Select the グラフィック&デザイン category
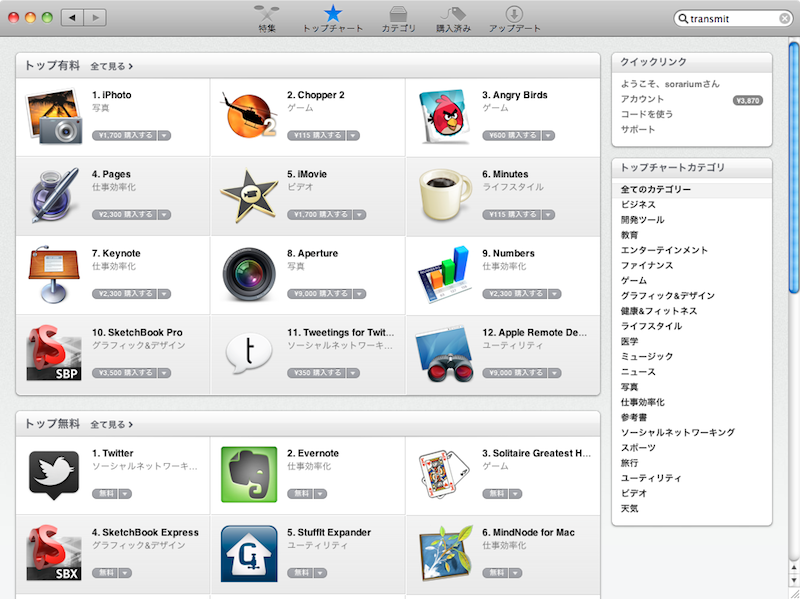The width and height of the screenshot is (800, 599). [x=667, y=296]
